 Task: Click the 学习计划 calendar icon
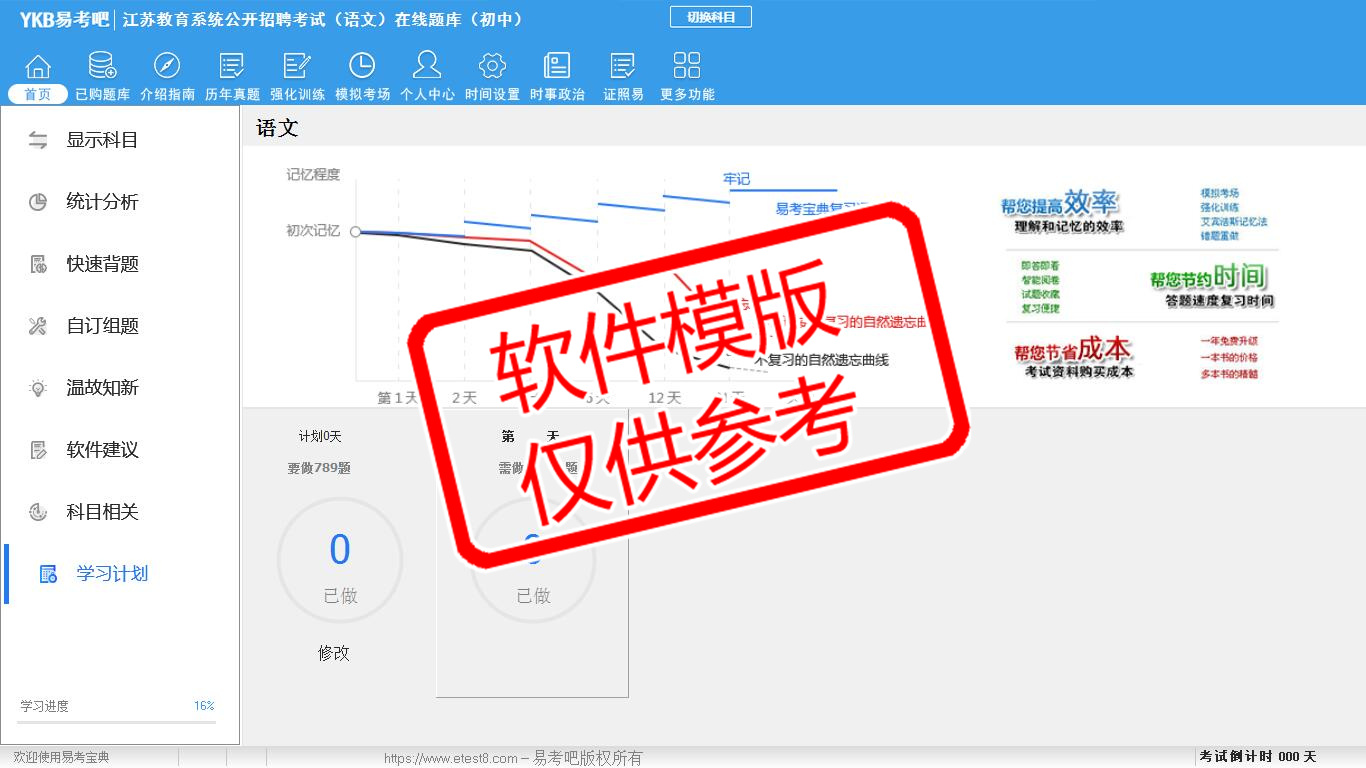(x=48, y=574)
